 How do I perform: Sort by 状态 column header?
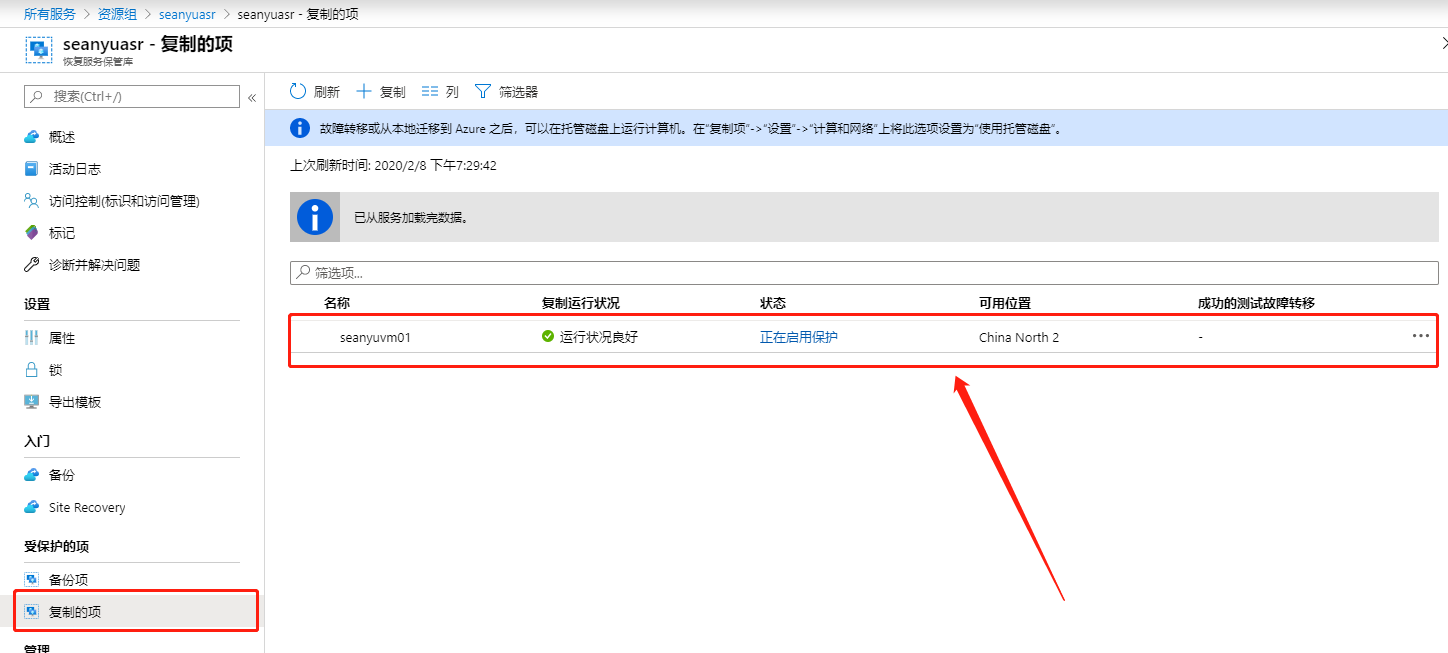[773, 303]
